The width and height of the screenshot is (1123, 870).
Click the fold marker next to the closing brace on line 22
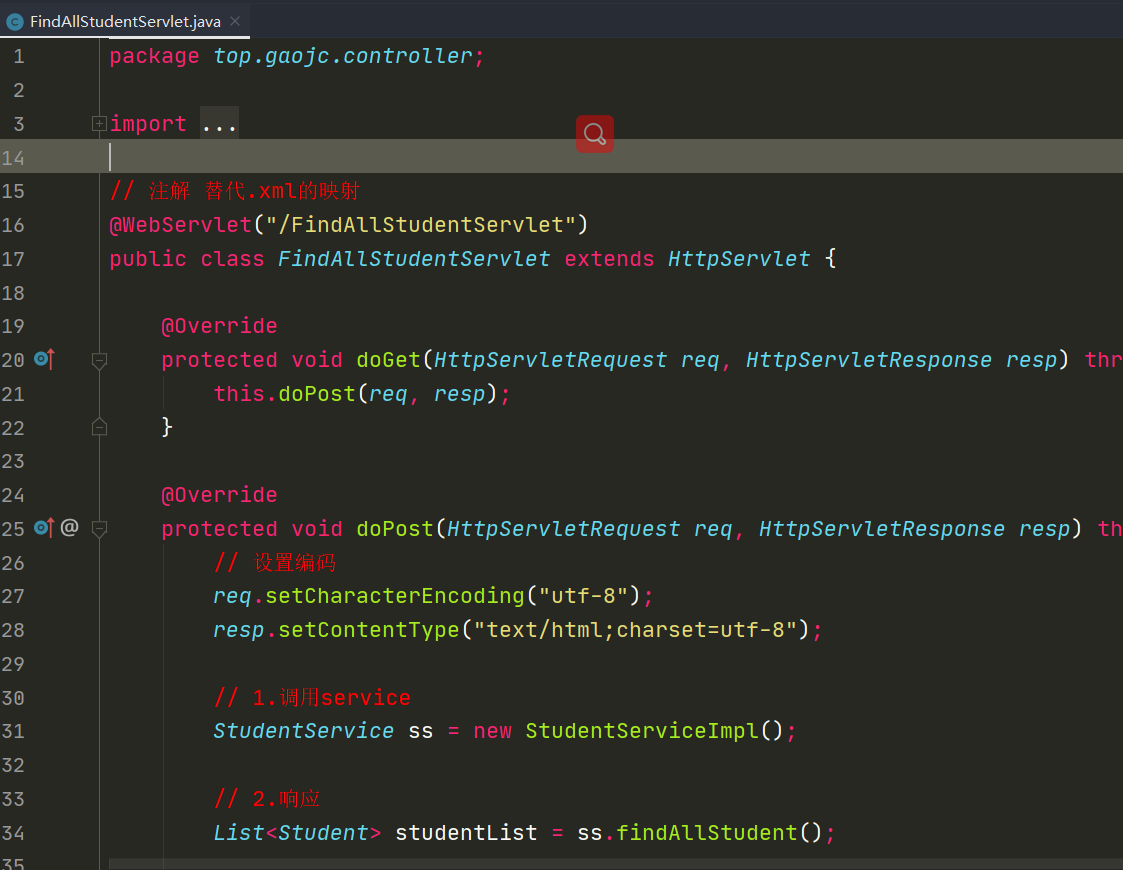pos(99,426)
